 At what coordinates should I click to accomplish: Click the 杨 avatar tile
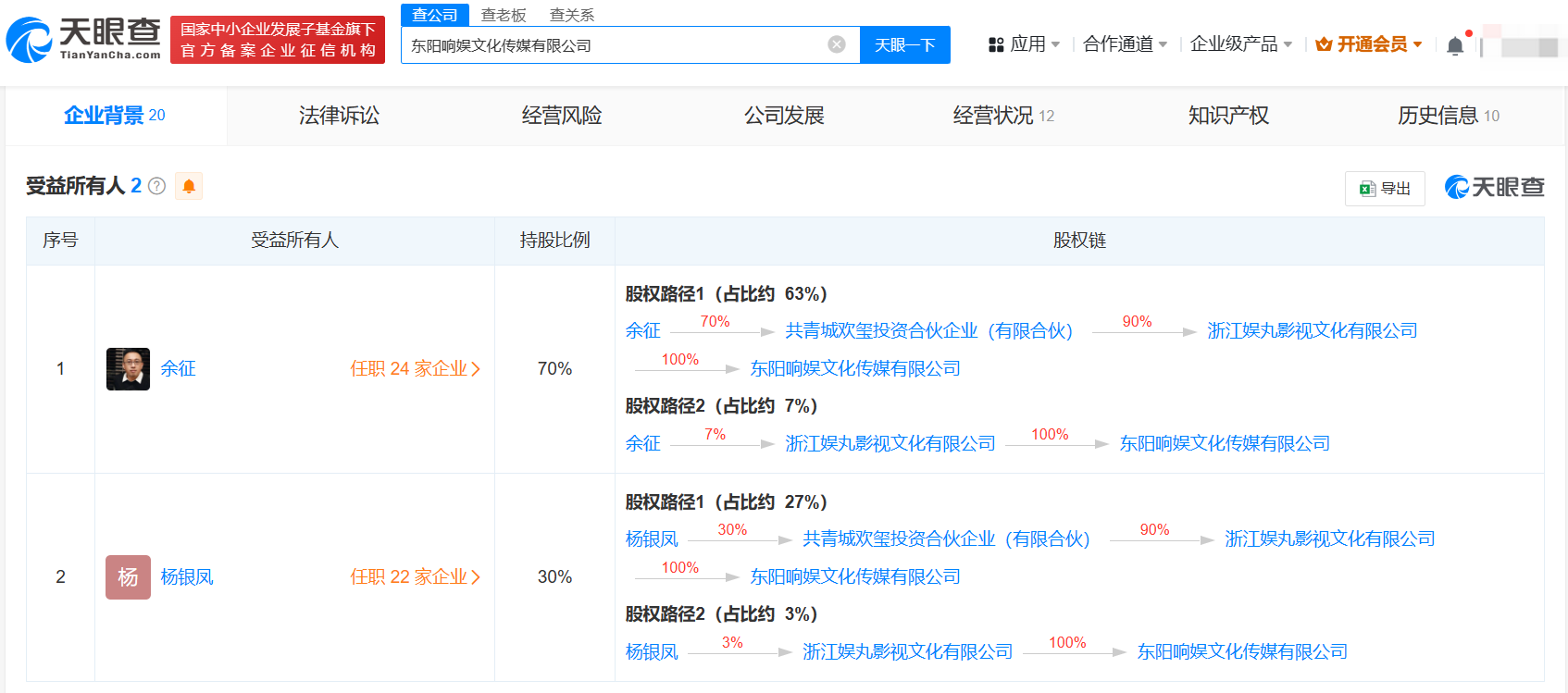128,576
